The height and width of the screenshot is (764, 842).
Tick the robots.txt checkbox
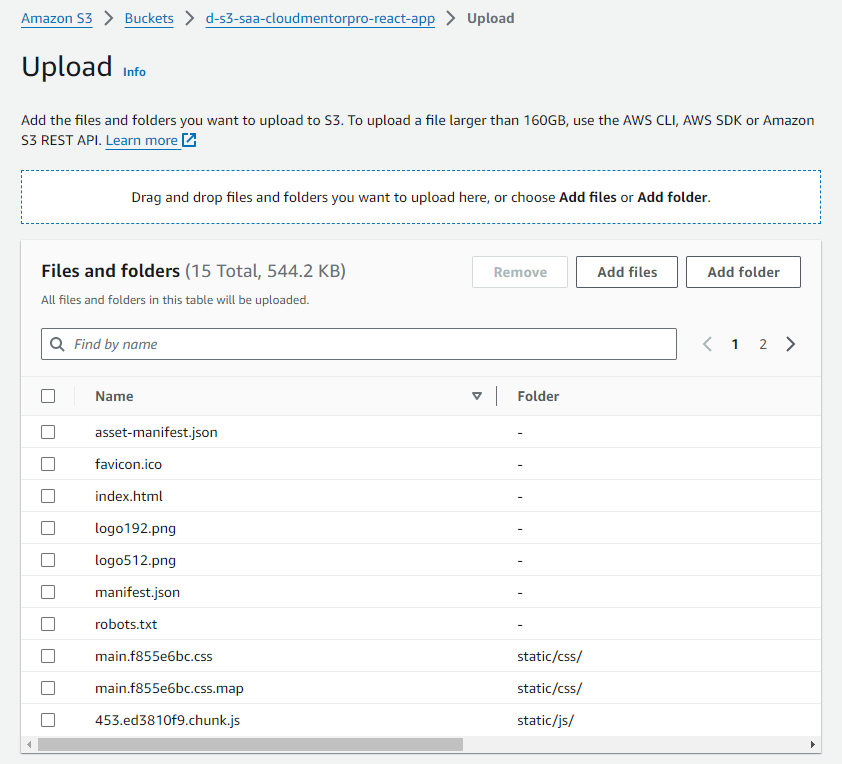48,624
